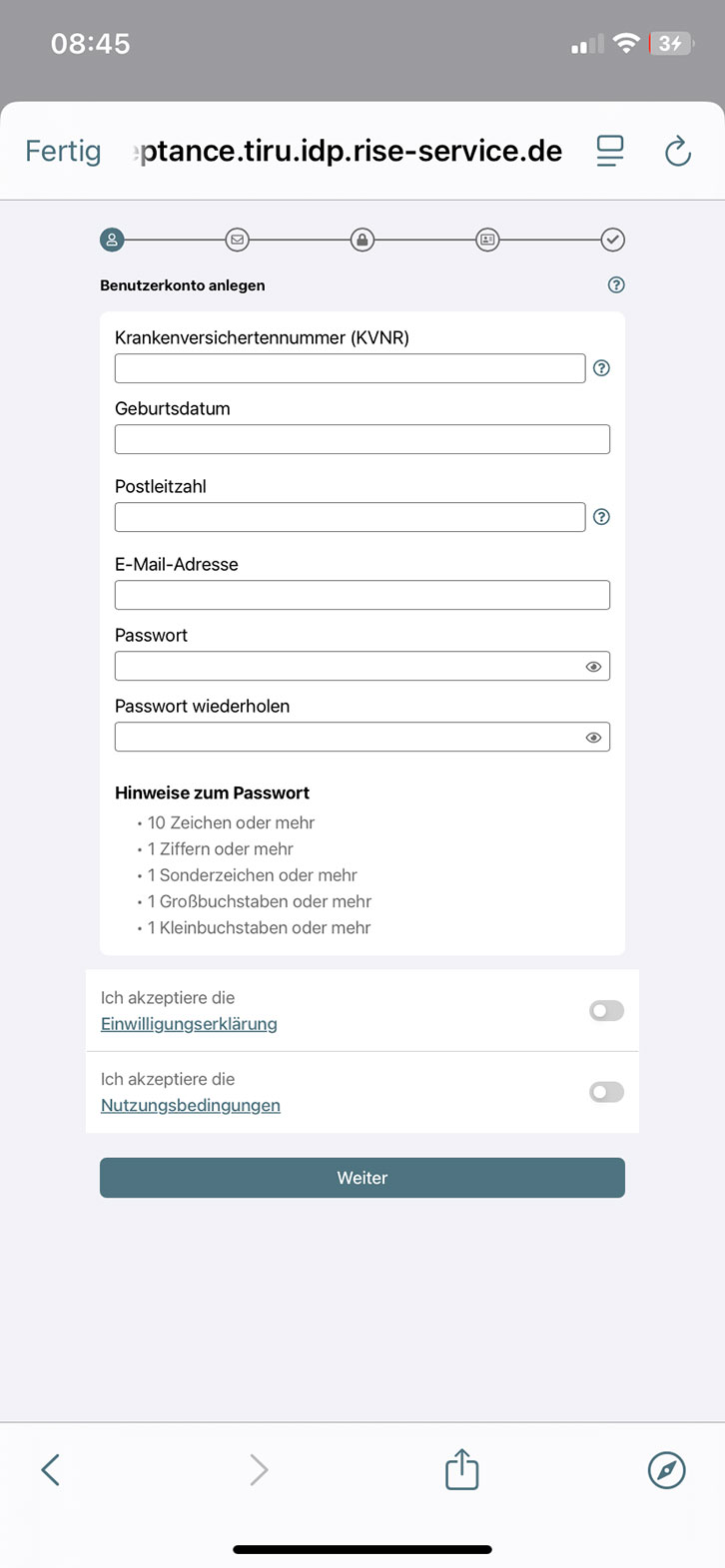This screenshot has height=1568, width=725.
Task: Click the ID card step icon
Action: tap(487, 240)
